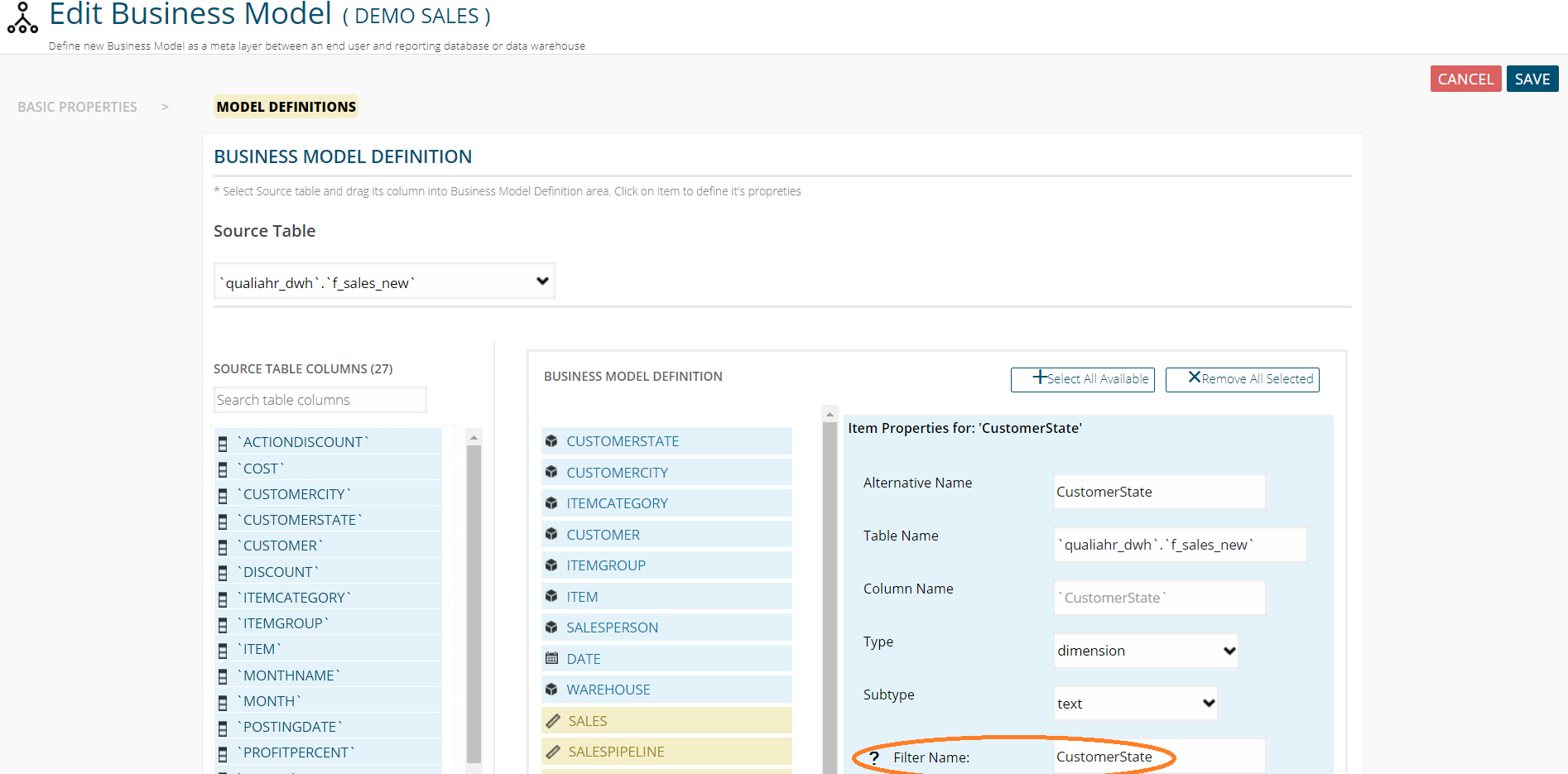
Task: Open the Source Table dropdown
Action: (x=384, y=281)
